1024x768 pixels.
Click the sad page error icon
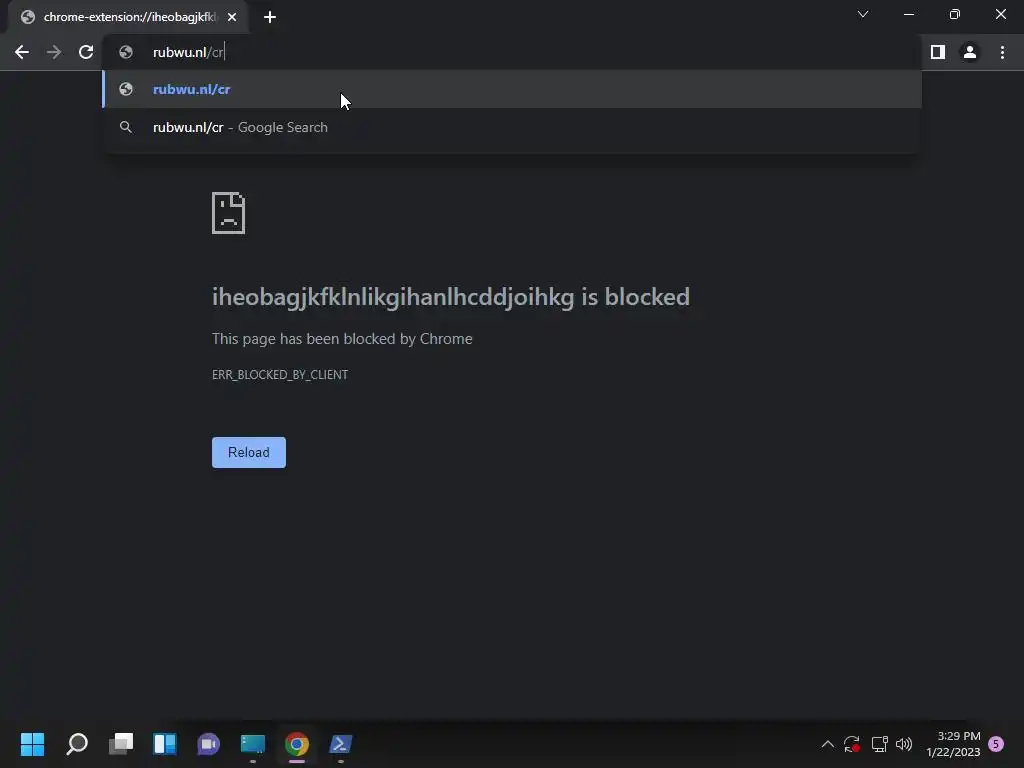point(229,213)
